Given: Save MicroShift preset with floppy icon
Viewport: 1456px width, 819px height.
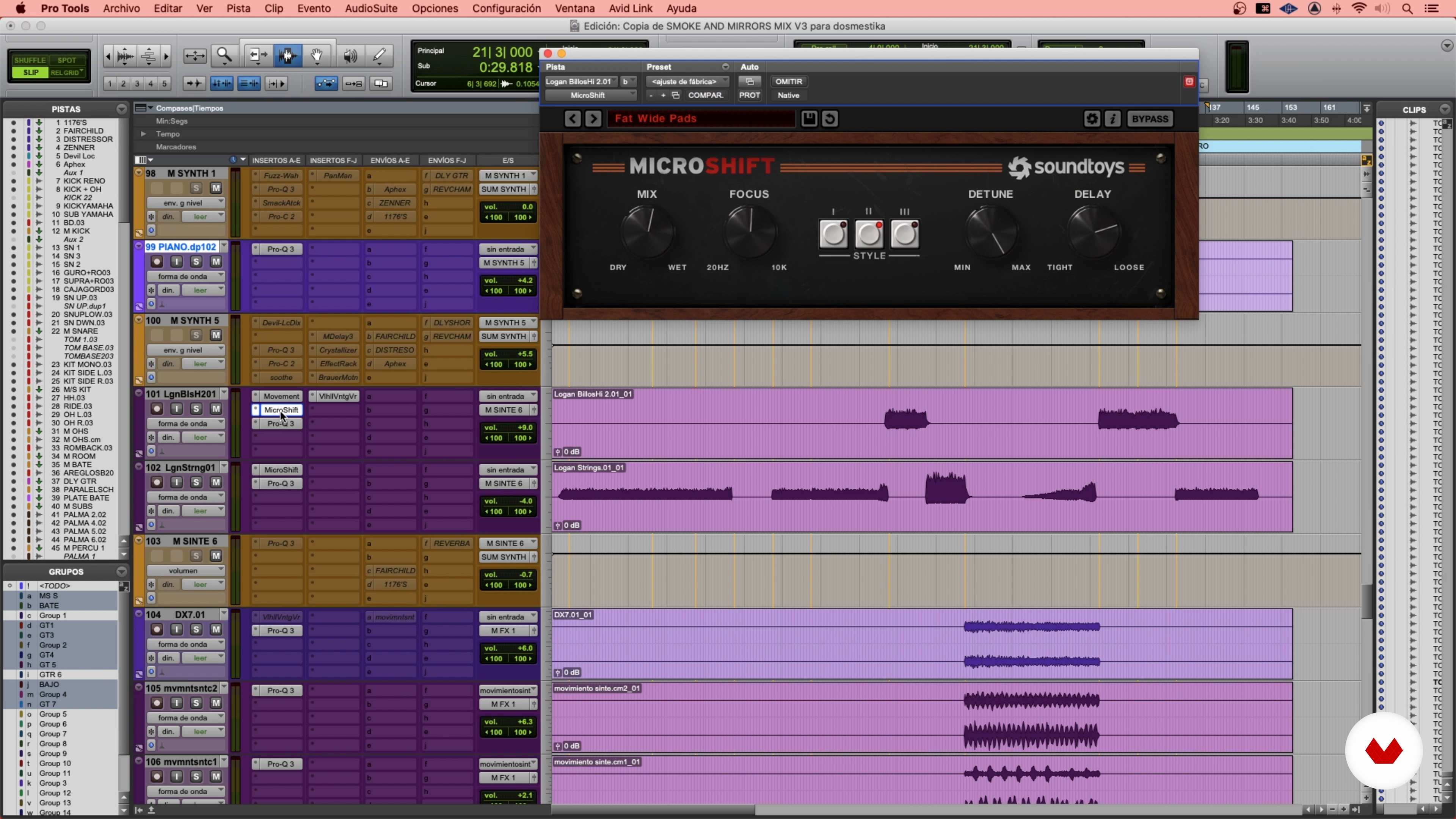Looking at the screenshot, I should point(809,119).
